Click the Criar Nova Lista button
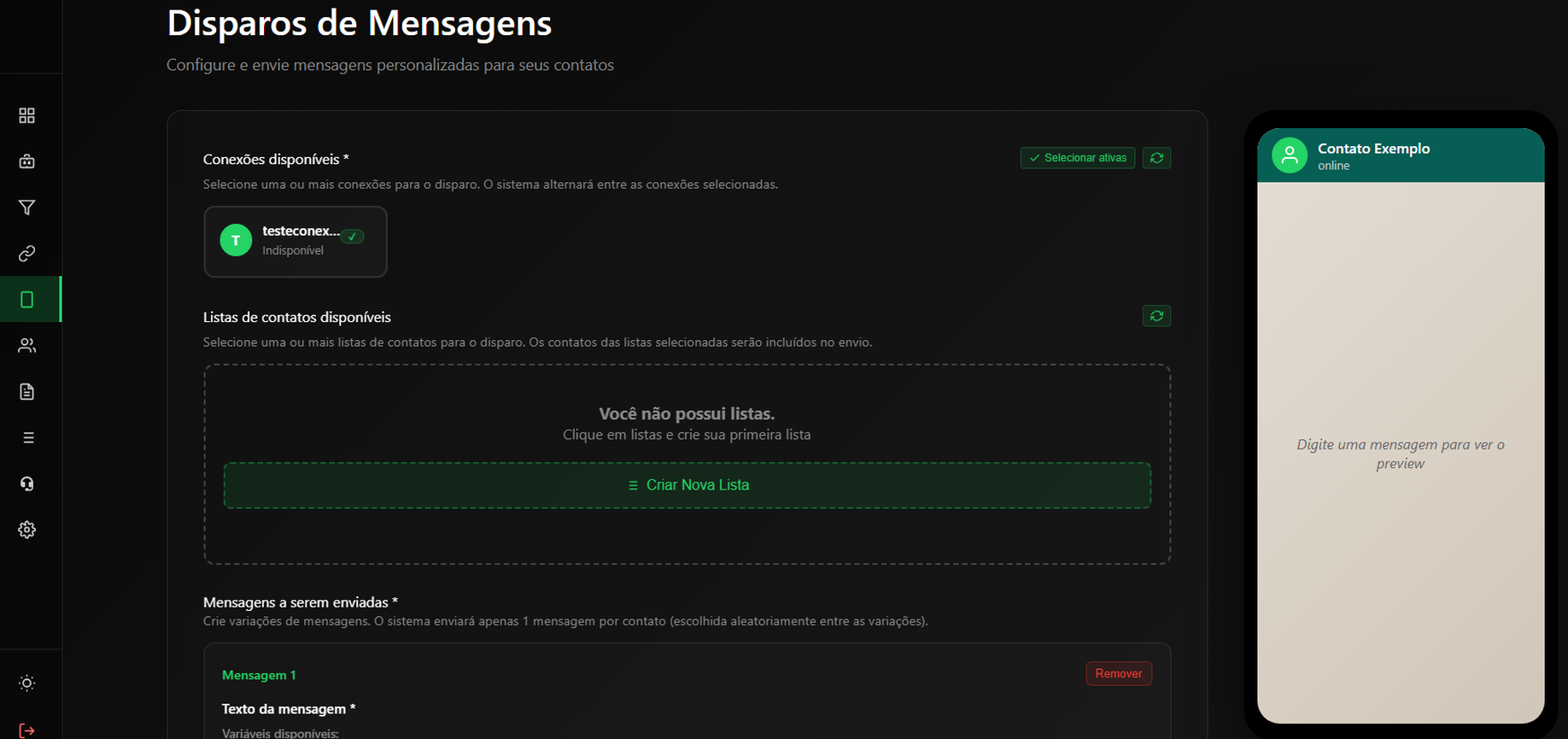The width and height of the screenshot is (1568, 739). 687,485
